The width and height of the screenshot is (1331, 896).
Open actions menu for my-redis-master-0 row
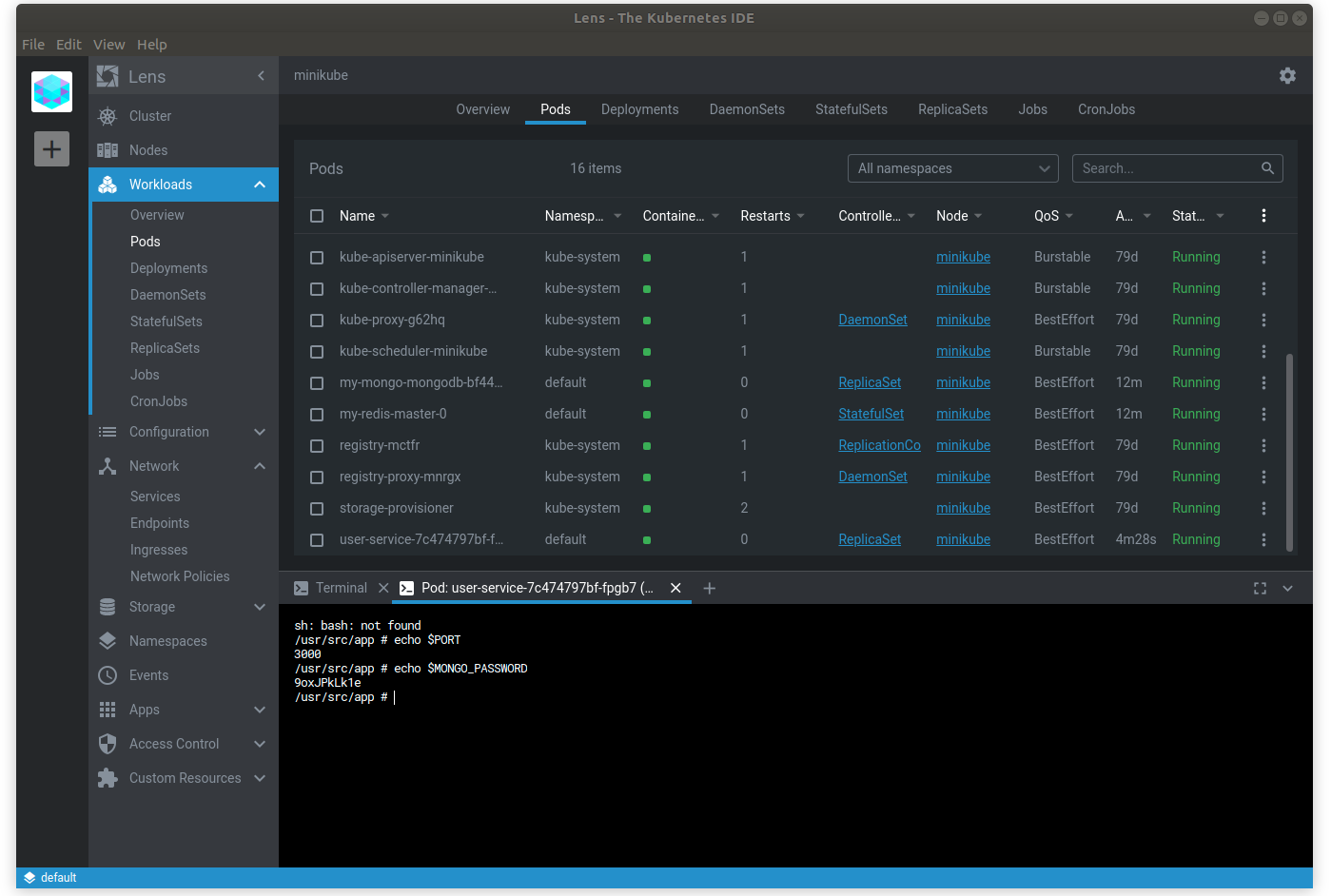1263,414
